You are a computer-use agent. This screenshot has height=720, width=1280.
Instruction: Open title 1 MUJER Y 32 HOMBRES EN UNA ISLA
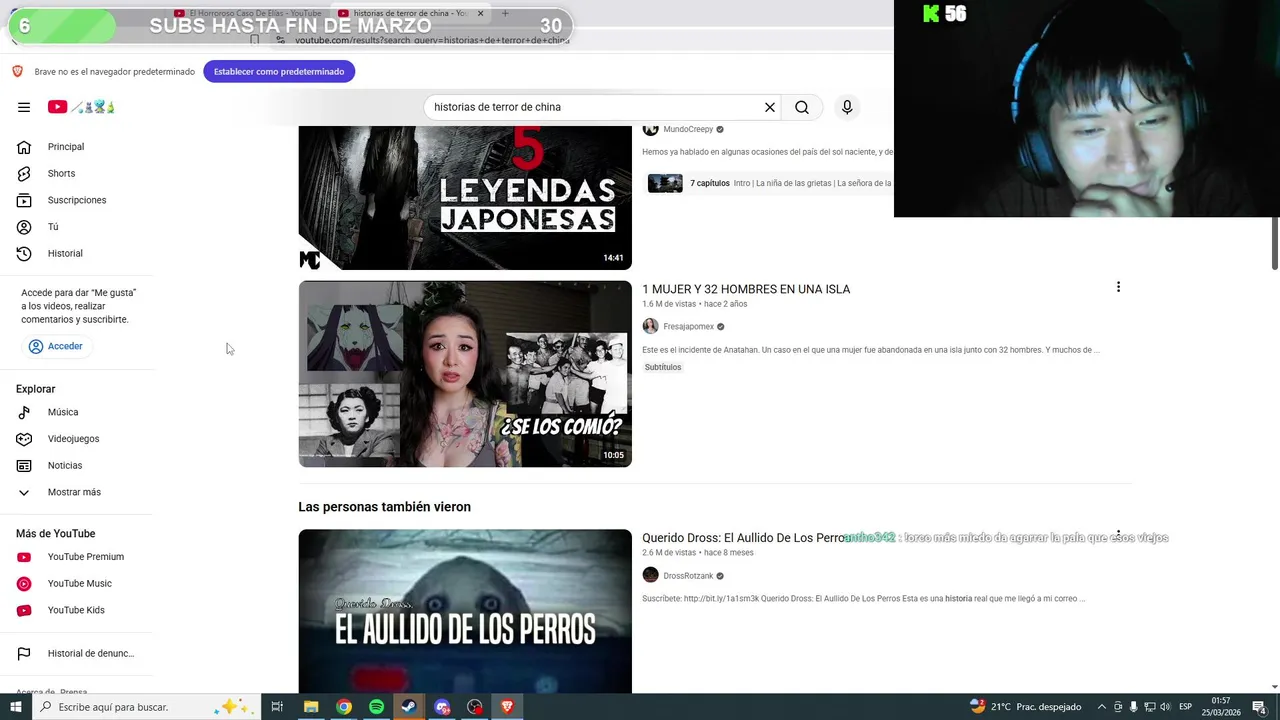click(x=746, y=289)
